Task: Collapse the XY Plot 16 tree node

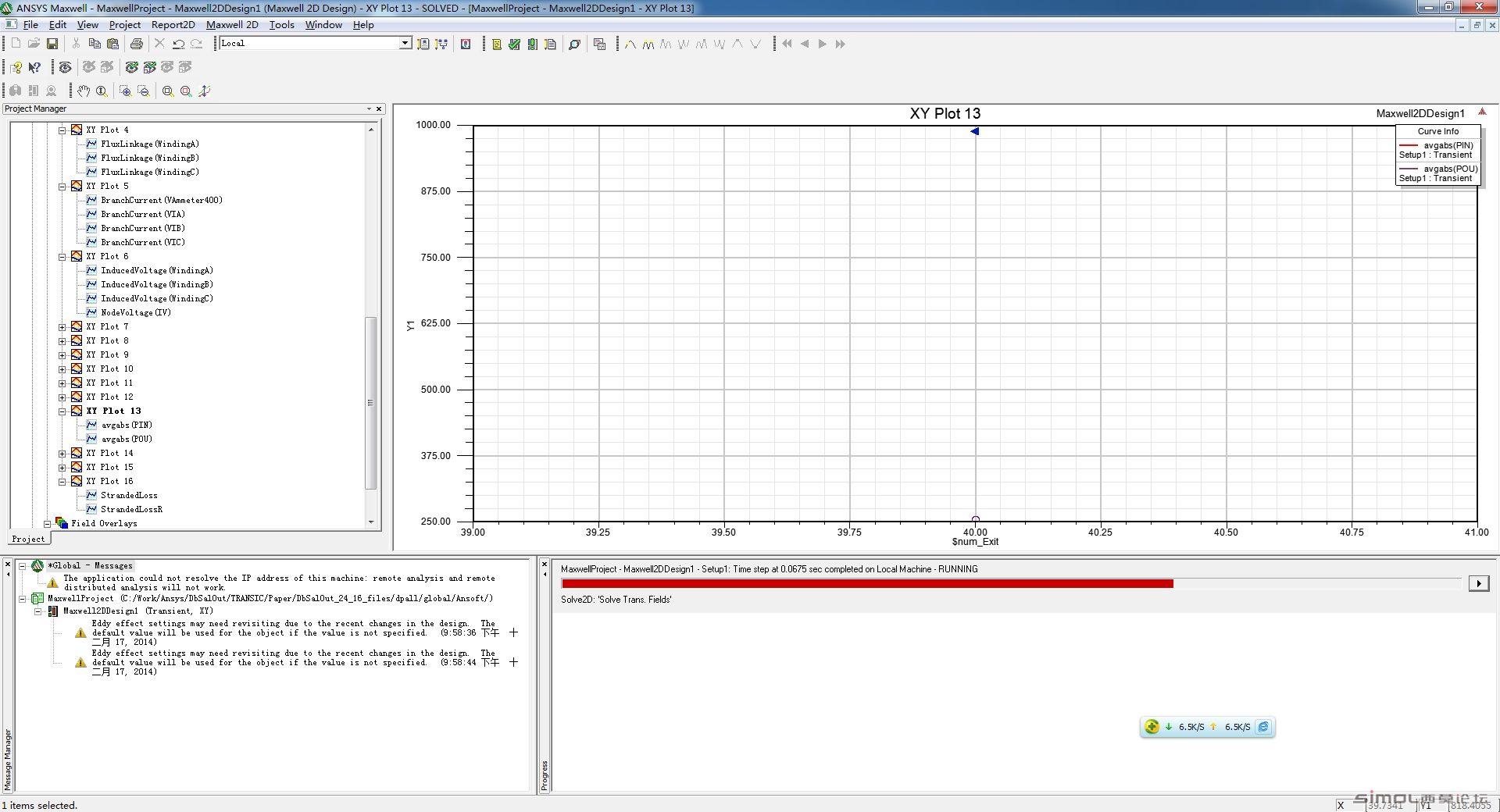Action: pos(62,482)
